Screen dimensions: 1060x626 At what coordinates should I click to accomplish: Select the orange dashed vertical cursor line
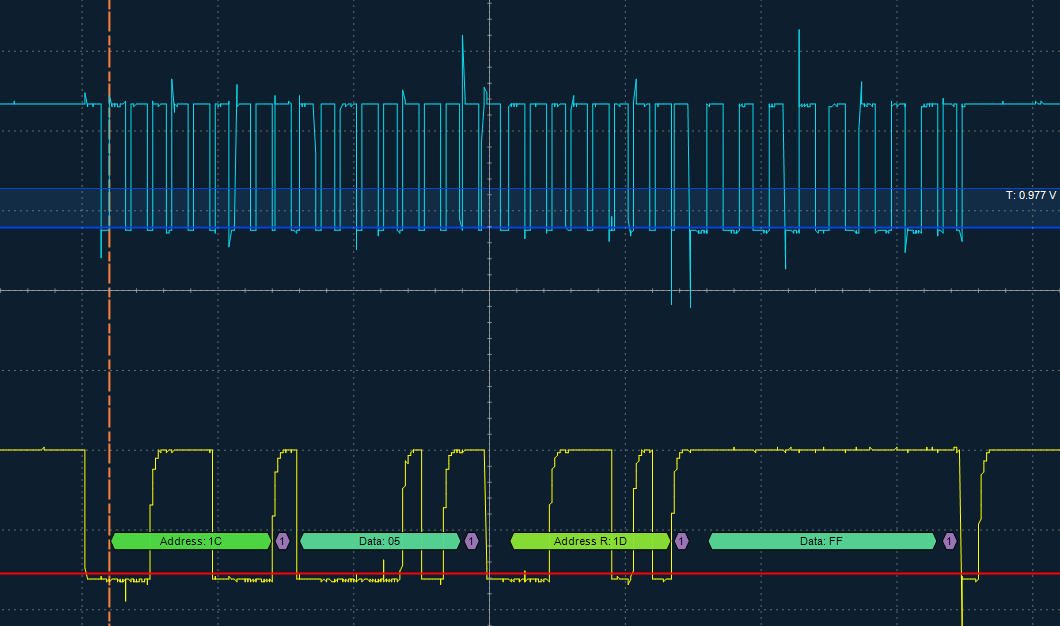110,313
